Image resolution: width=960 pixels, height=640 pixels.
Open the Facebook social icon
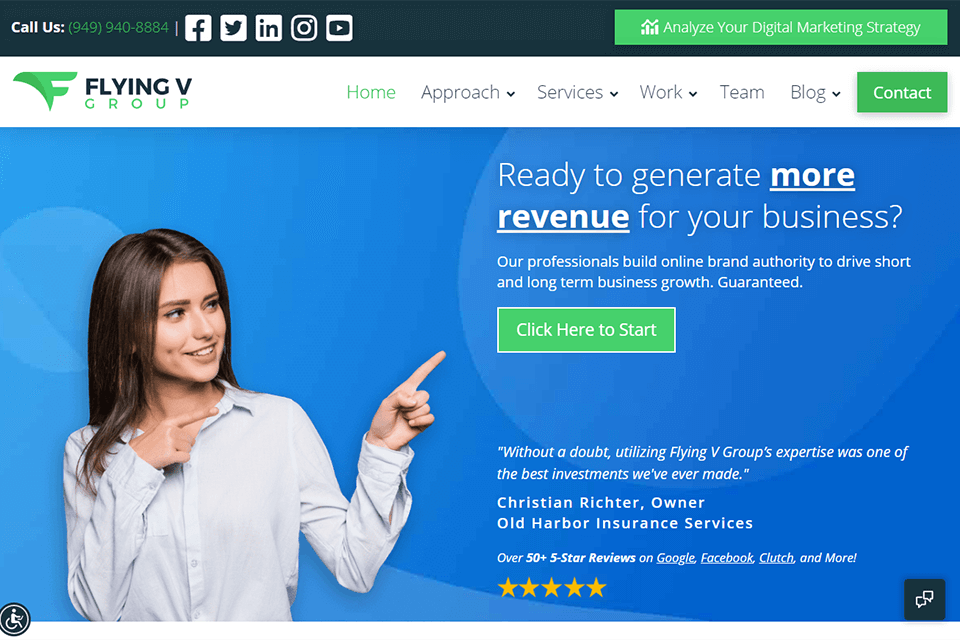coord(198,28)
